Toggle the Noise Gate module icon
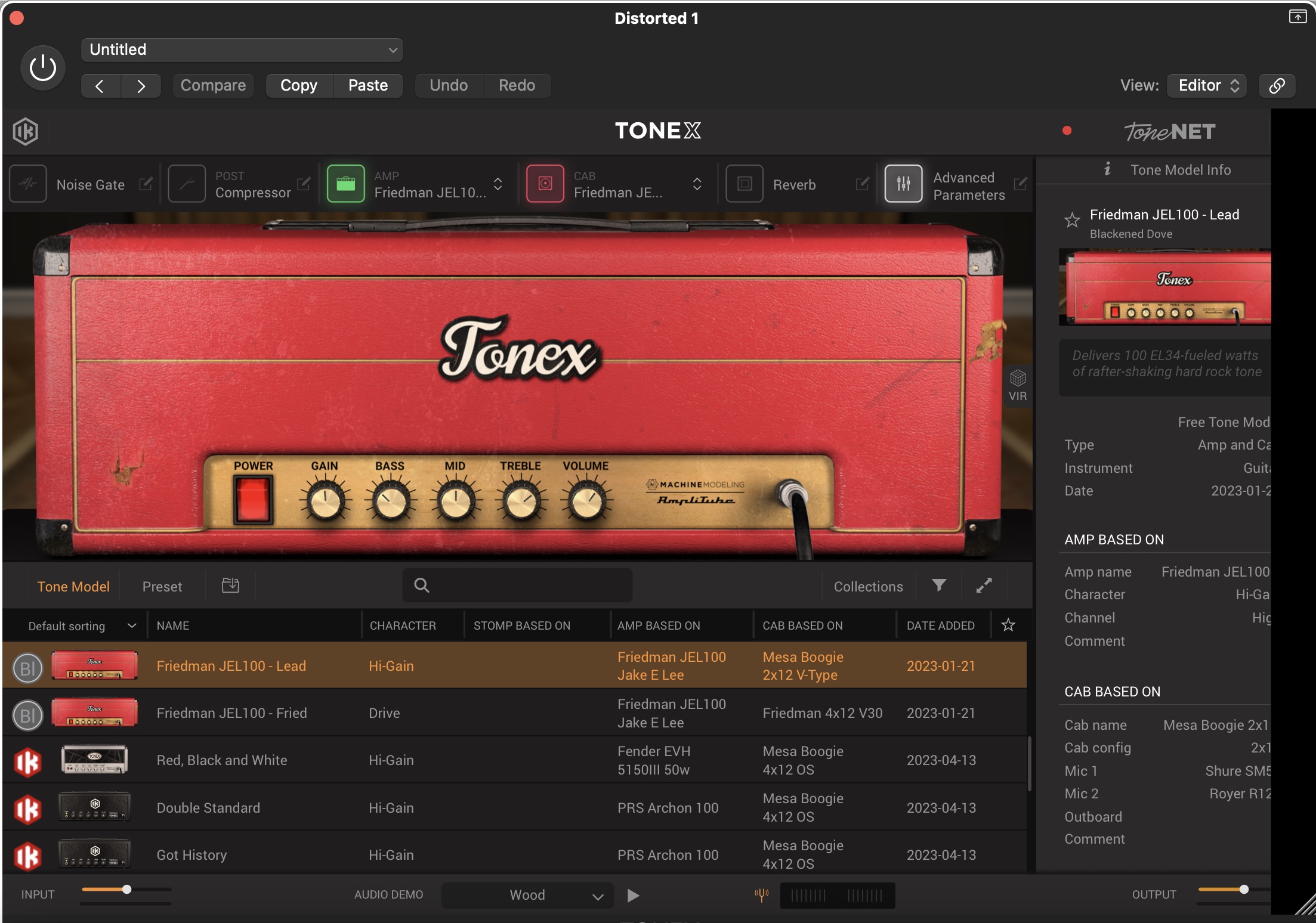Image resolution: width=1316 pixels, height=923 pixels. click(x=28, y=184)
